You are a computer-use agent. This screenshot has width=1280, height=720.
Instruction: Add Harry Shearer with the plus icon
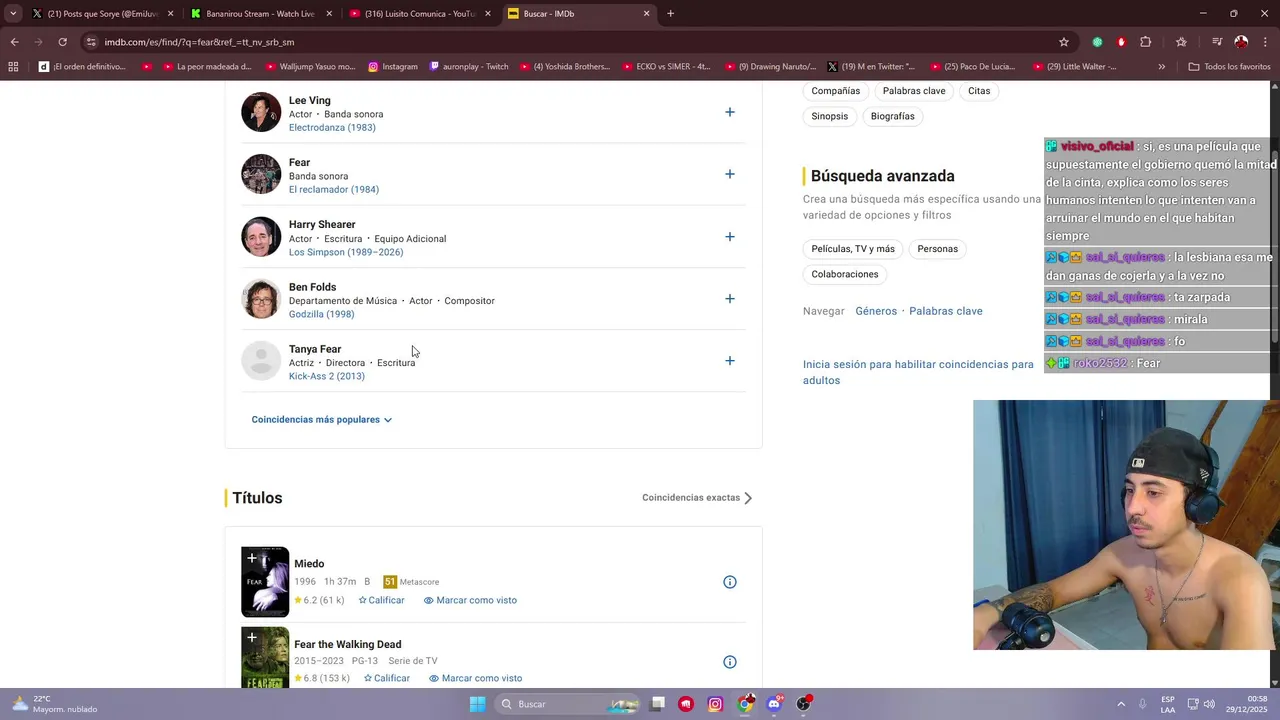tap(729, 237)
